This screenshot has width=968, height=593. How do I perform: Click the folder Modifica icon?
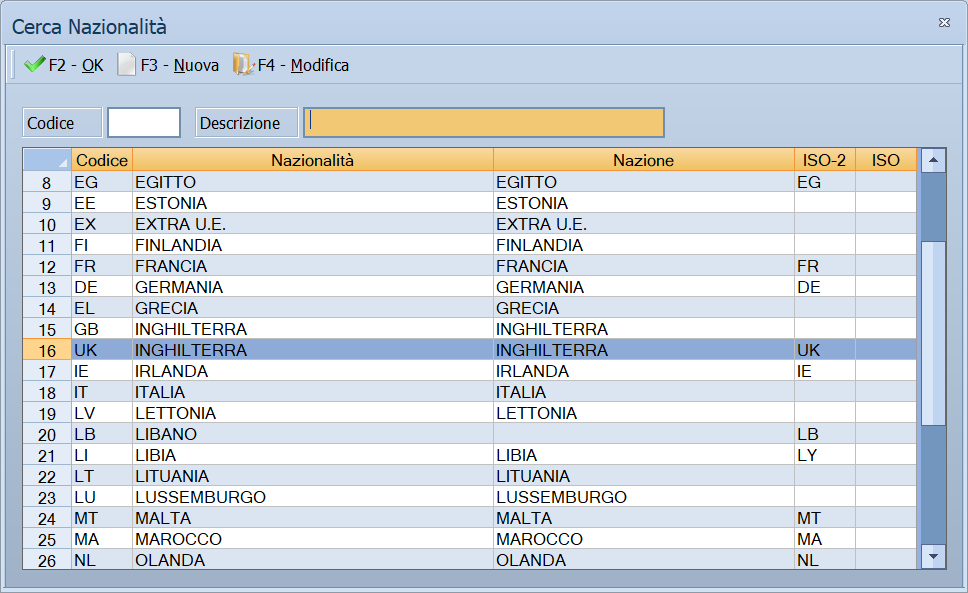[x=243, y=64]
